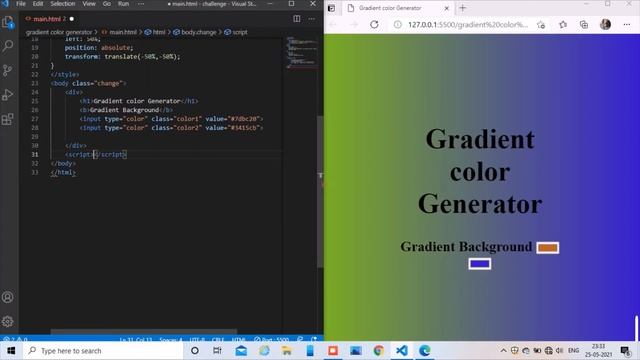
Task: Open the blue color2 picker
Action: tap(480, 264)
